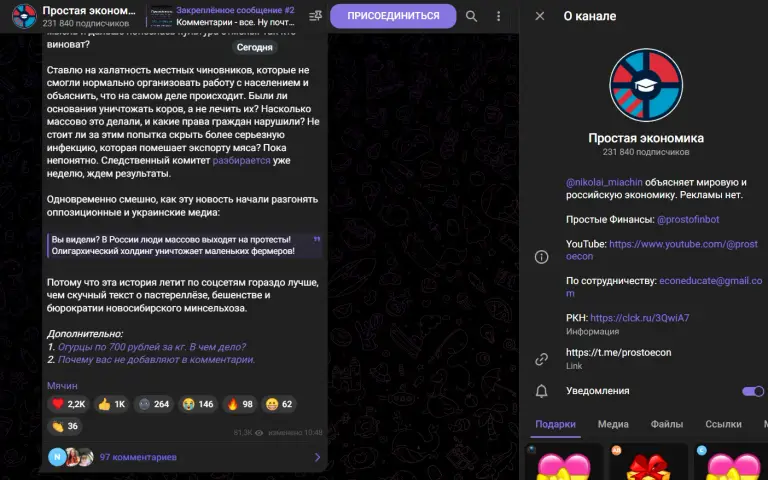Click the arrow chevron beside the comments count
Image resolution: width=768 pixels, height=480 pixels.
coord(317,457)
